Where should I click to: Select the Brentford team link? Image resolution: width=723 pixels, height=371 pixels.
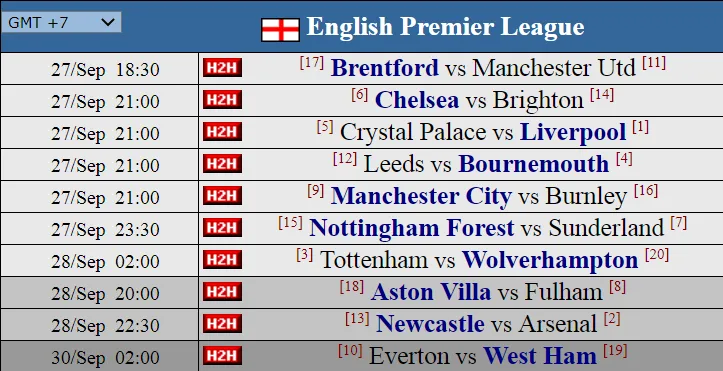385,68
